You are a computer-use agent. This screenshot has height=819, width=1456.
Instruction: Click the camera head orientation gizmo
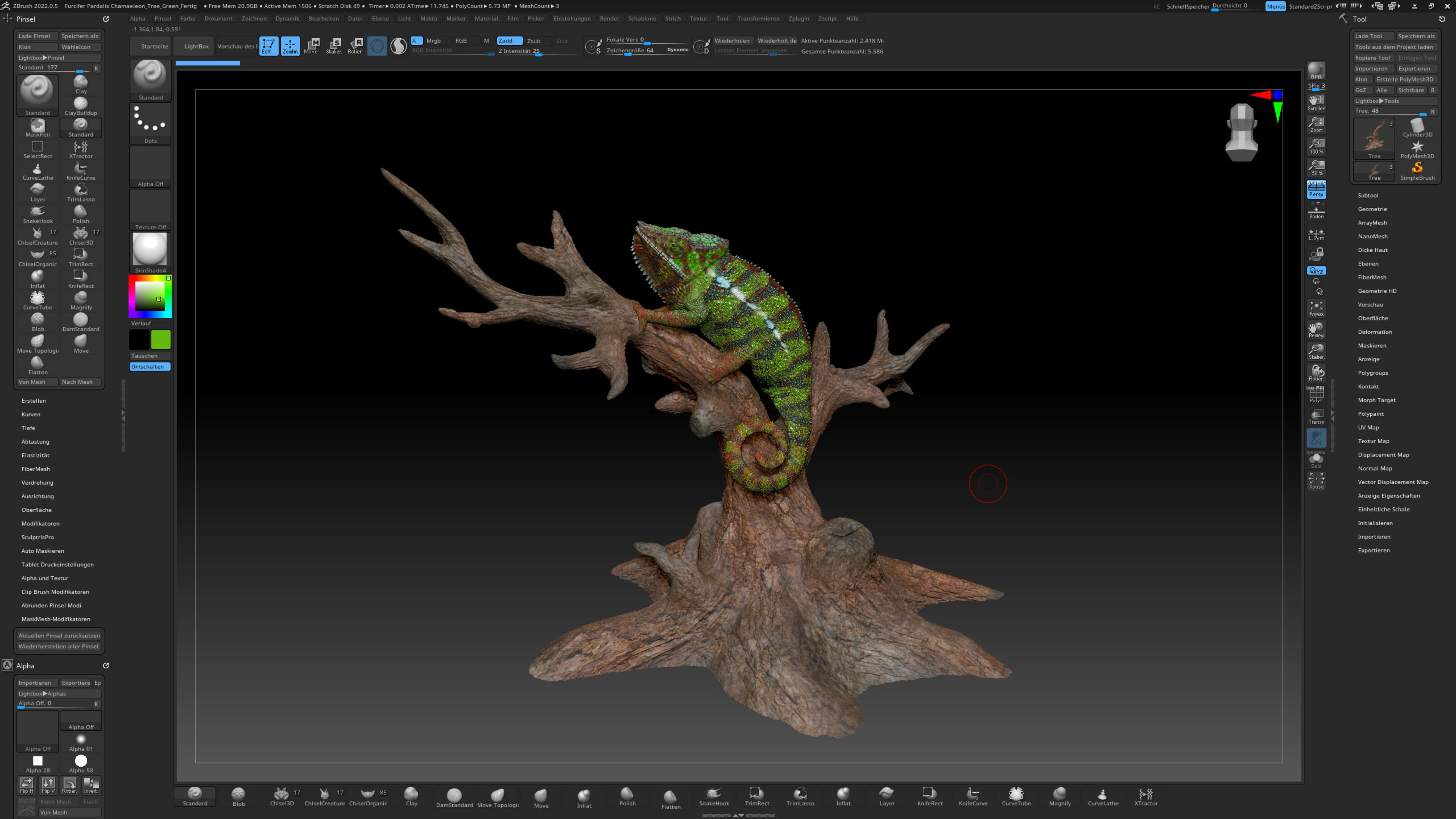pos(1241,133)
